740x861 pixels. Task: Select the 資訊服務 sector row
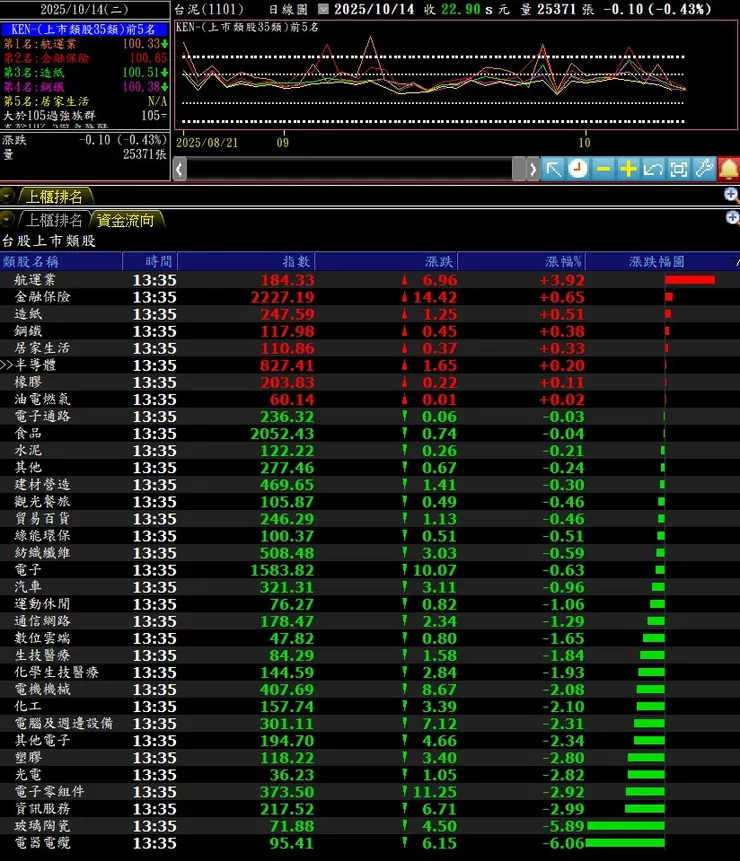(370, 809)
